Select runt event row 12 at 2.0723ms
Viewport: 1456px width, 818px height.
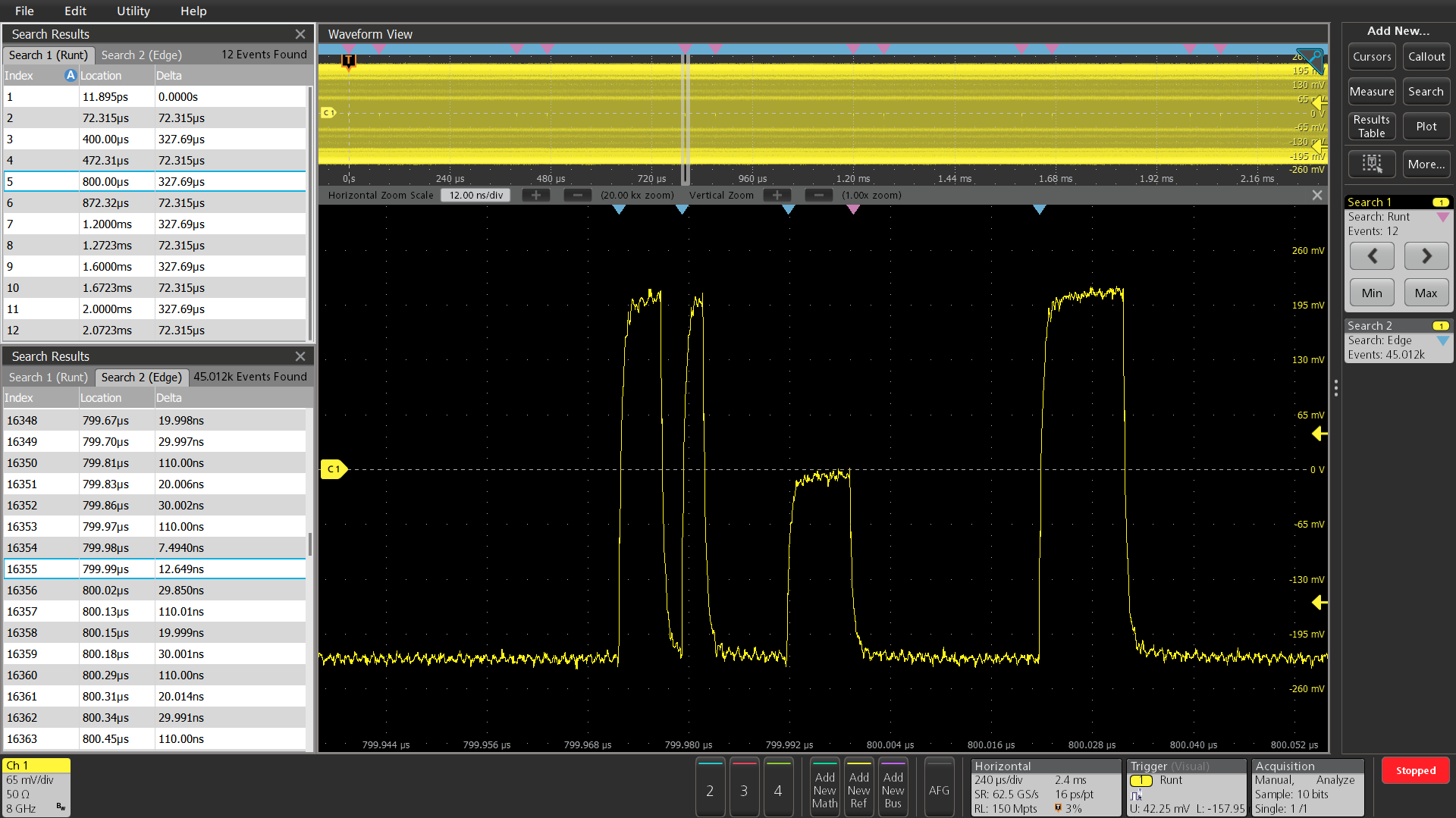pyautogui.click(x=155, y=330)
